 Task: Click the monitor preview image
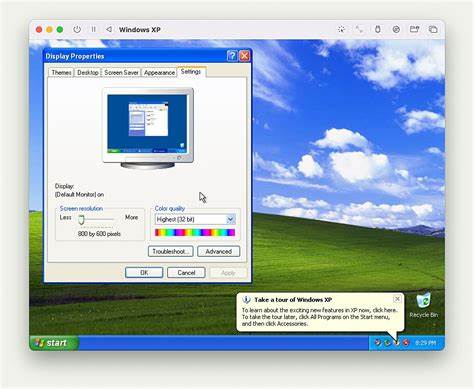148,128
